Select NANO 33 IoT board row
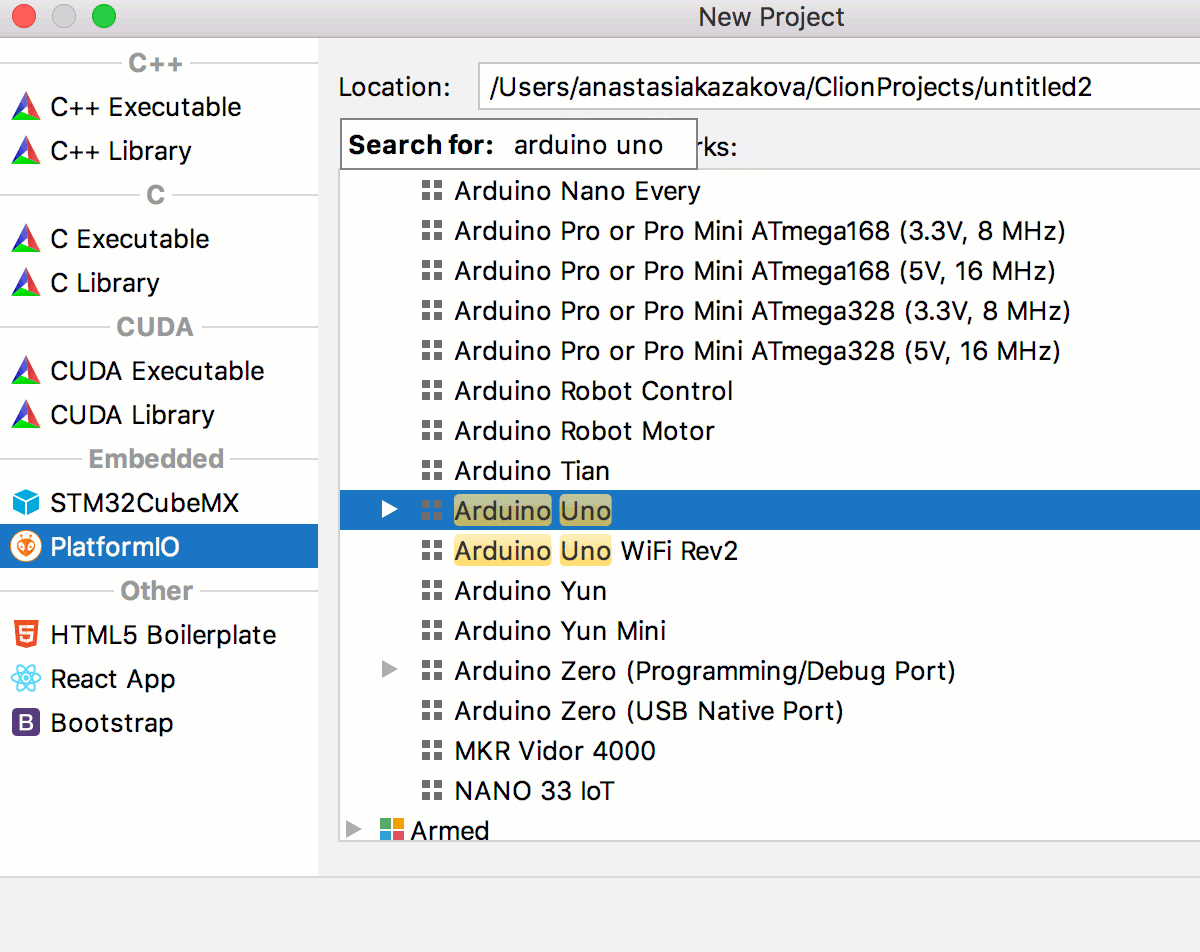1200x952 pixels. pos(770,791)
